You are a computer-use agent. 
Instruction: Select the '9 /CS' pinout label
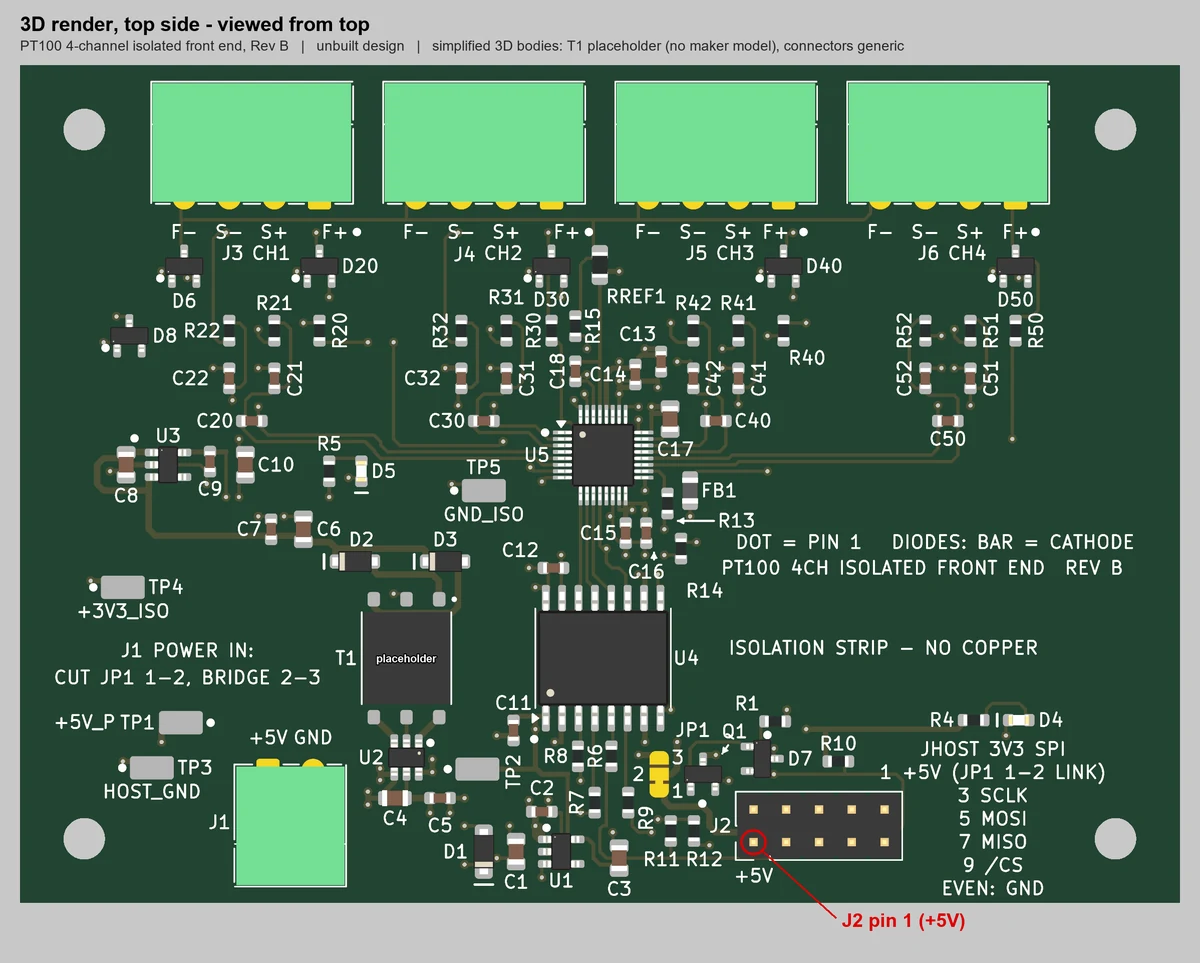click(992, 865)
